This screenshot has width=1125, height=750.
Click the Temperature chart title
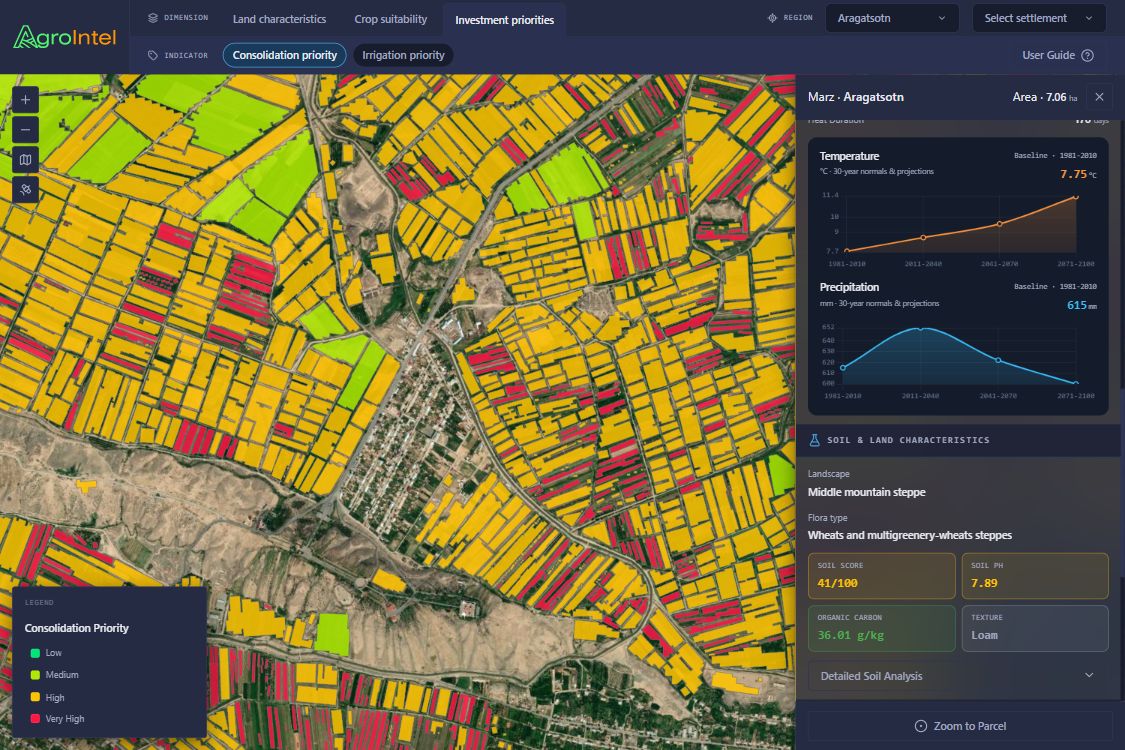point(849,156)
